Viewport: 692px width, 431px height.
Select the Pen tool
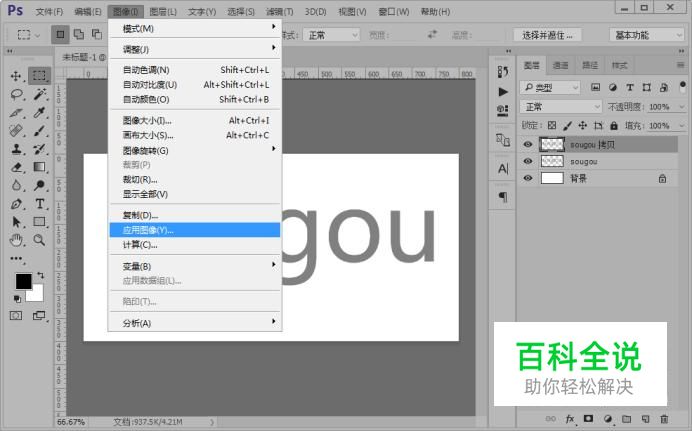pyautogui.click(x=16, y=204)
